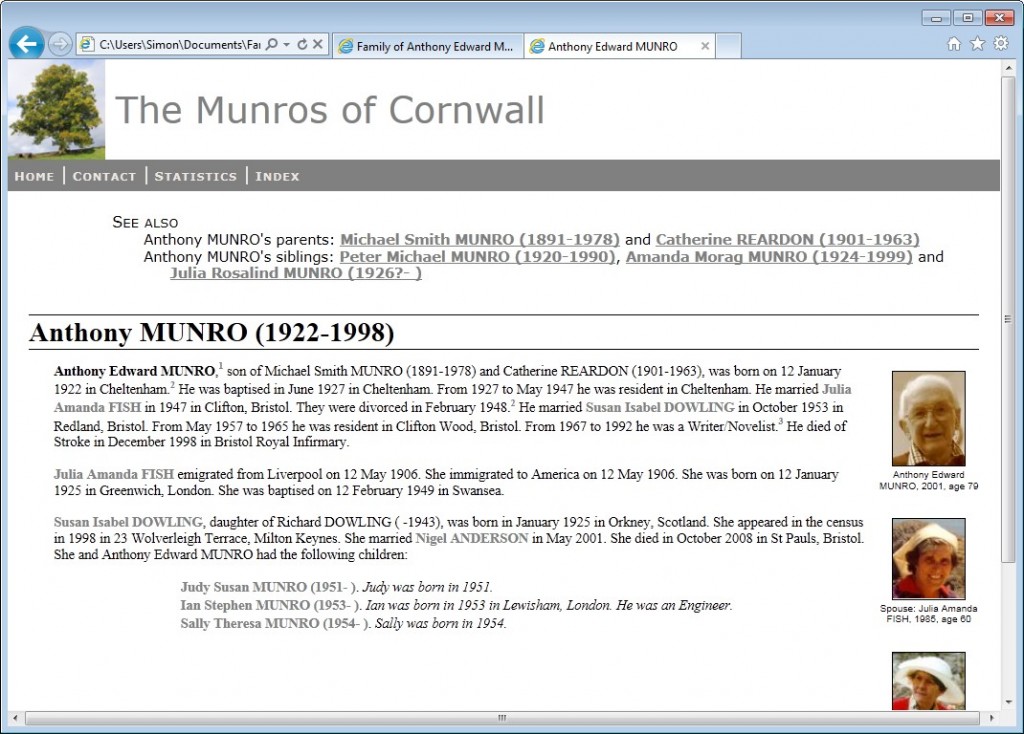Go back with the browser Back arrow
This screenshot has height=734, width=1024.
(27, 44)
